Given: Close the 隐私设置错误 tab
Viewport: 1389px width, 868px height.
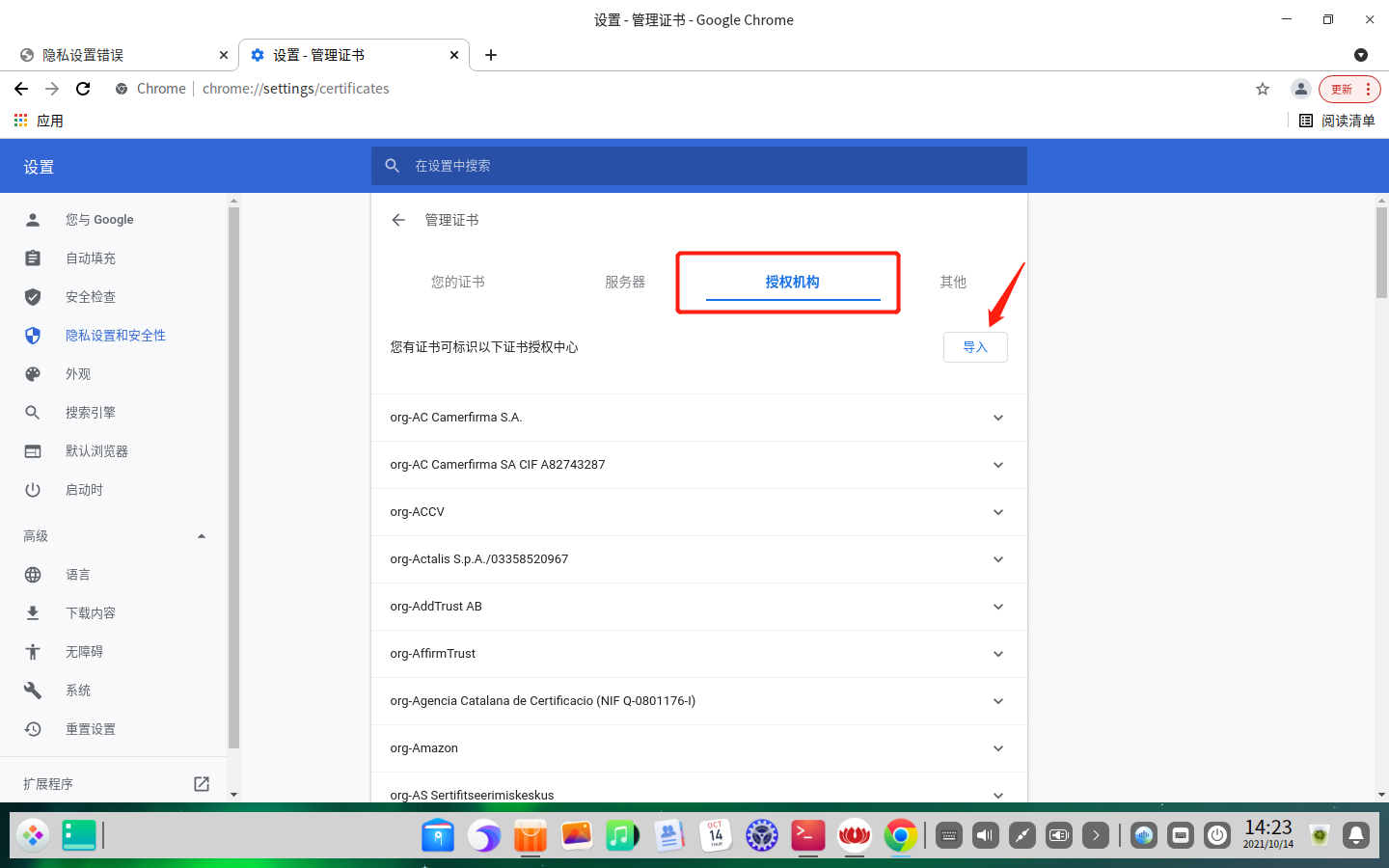Looking at the screenshot, I should (x=224, y=55).
